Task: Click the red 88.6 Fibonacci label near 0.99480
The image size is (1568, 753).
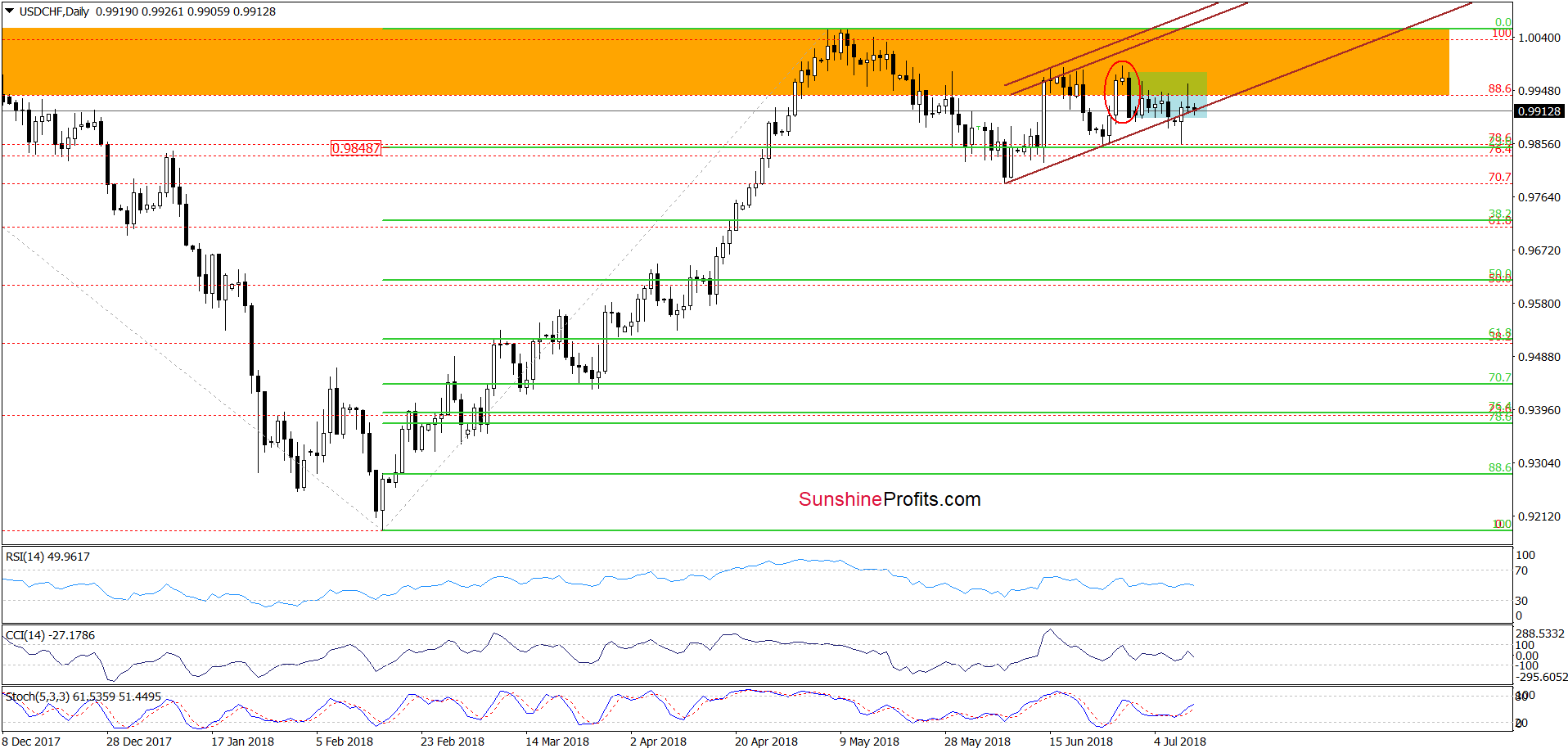Action: [x=1500, y=89]
